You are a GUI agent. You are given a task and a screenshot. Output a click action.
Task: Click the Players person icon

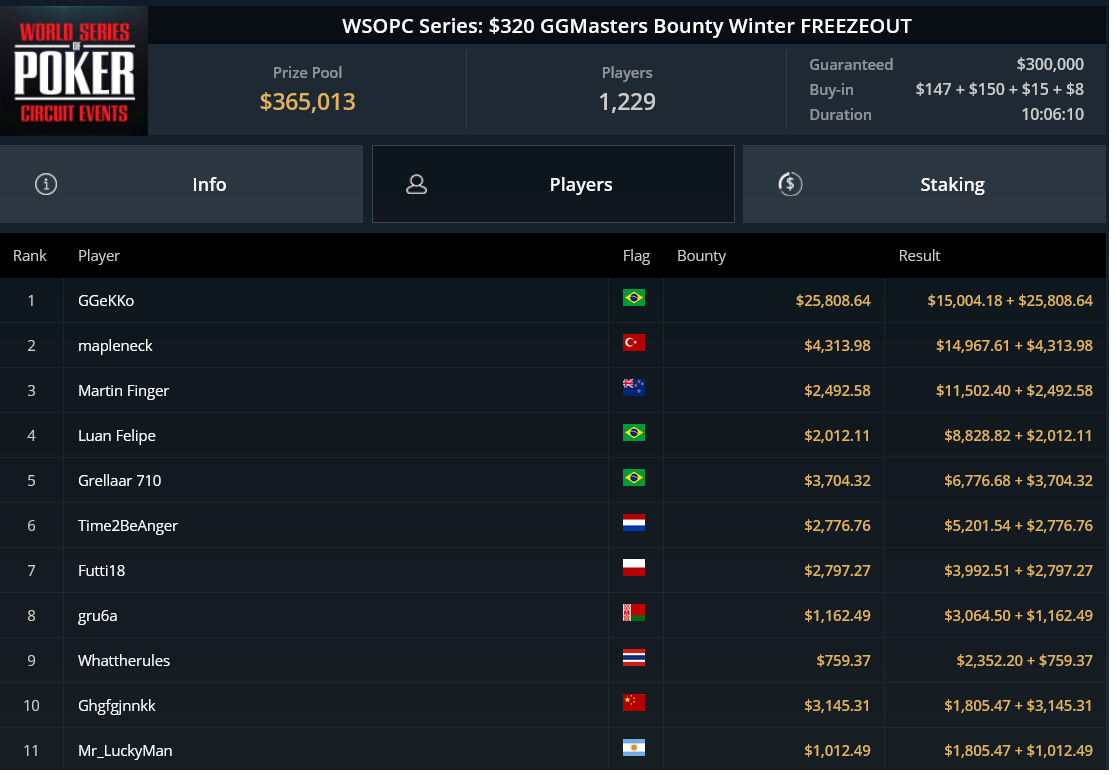(416, 184)
